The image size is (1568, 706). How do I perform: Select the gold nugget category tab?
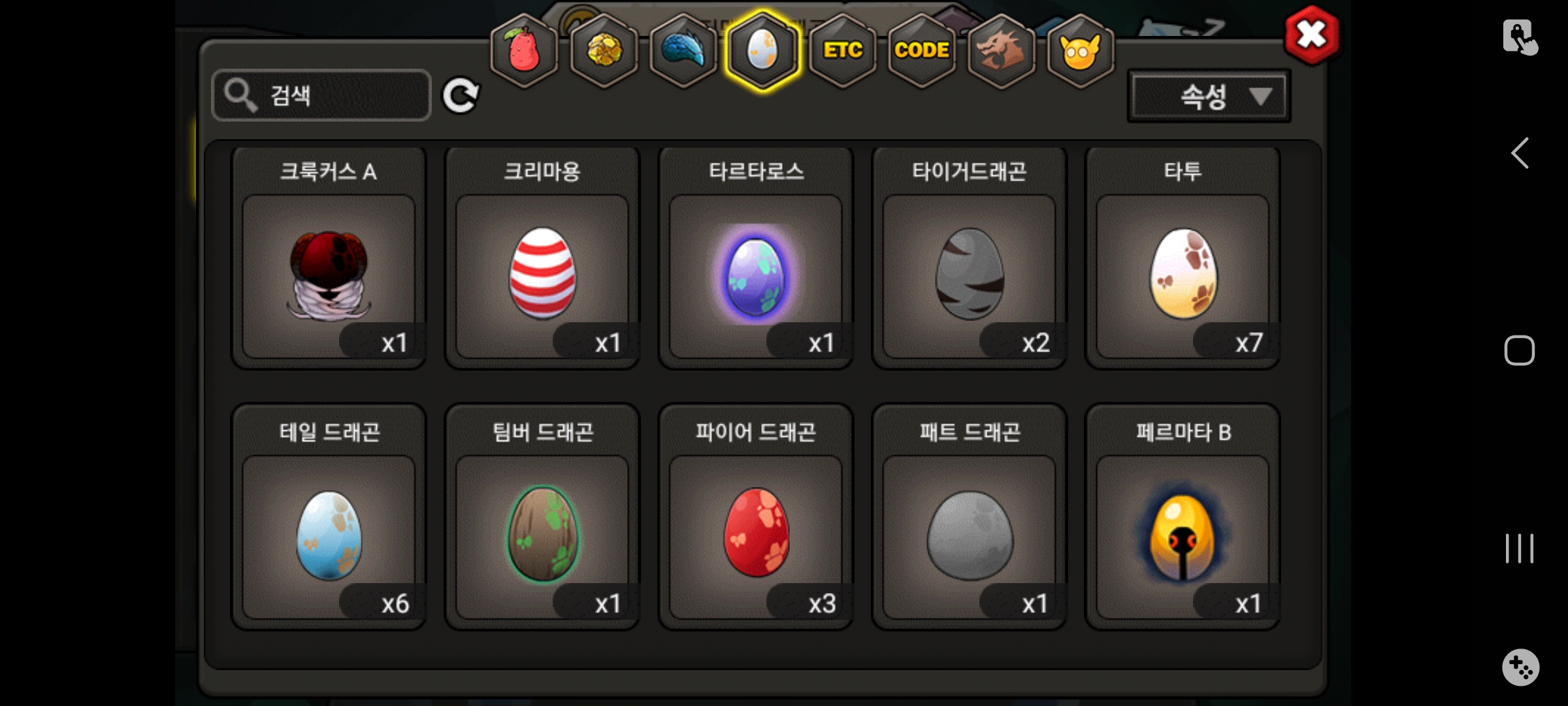(604, 51)
